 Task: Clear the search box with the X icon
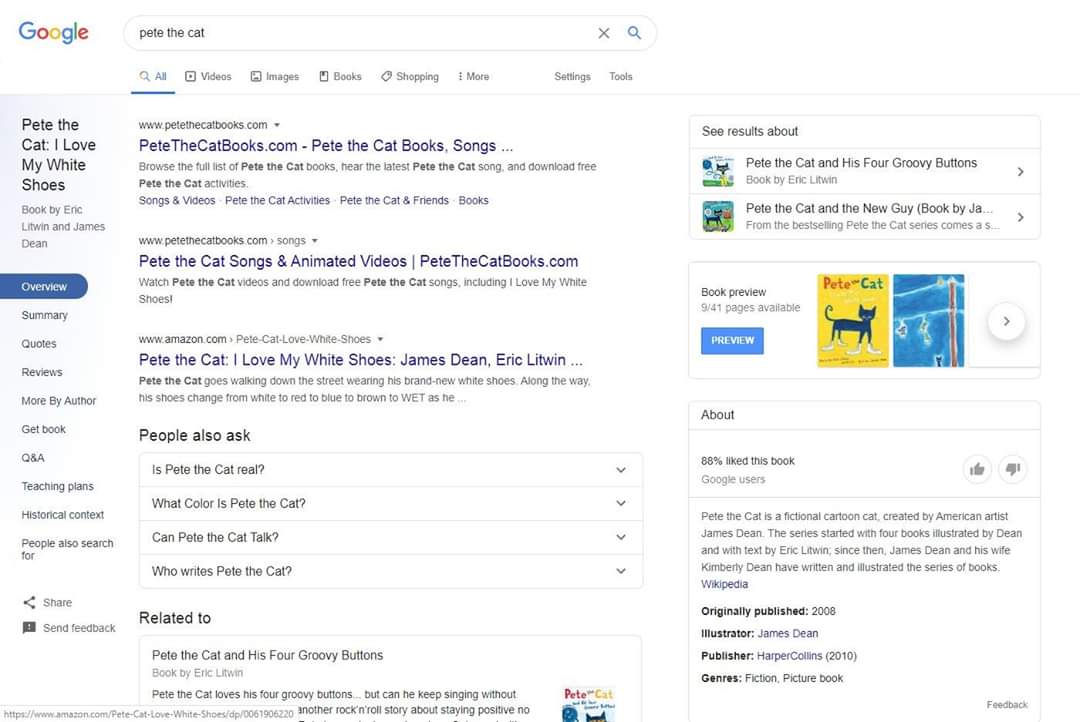604,33
